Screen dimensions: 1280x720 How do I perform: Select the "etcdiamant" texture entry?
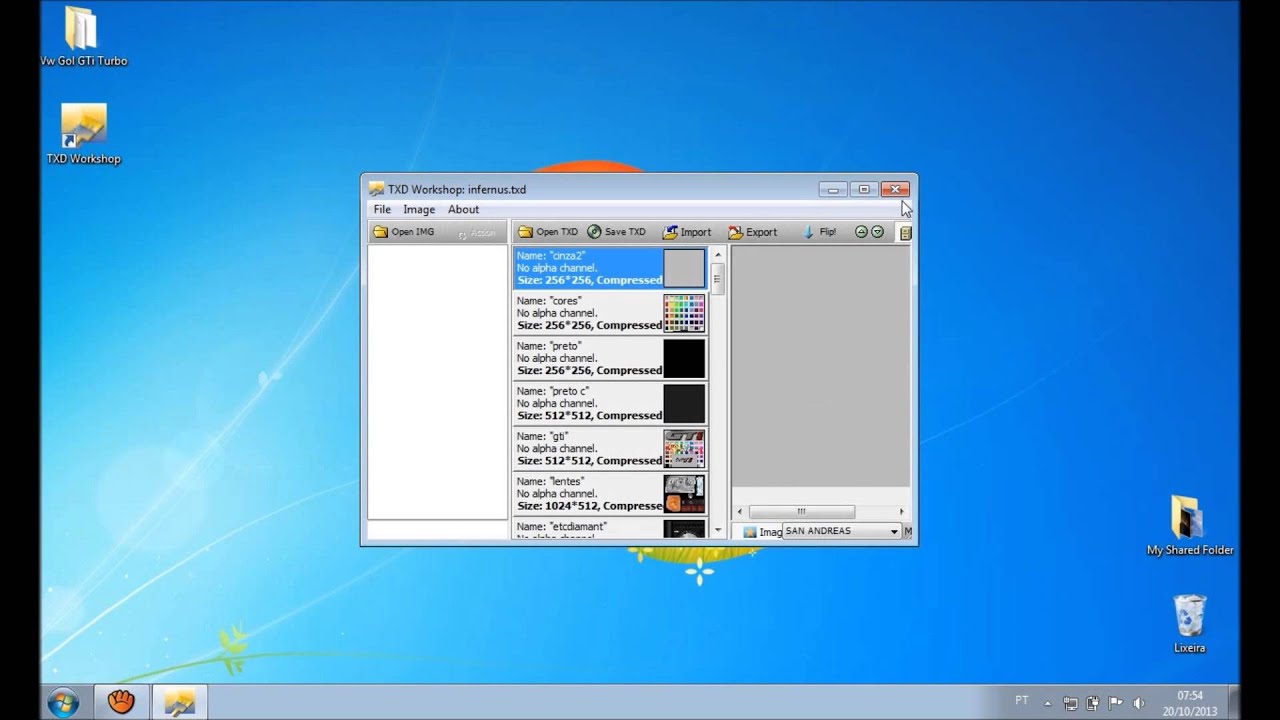pos(610,529)
